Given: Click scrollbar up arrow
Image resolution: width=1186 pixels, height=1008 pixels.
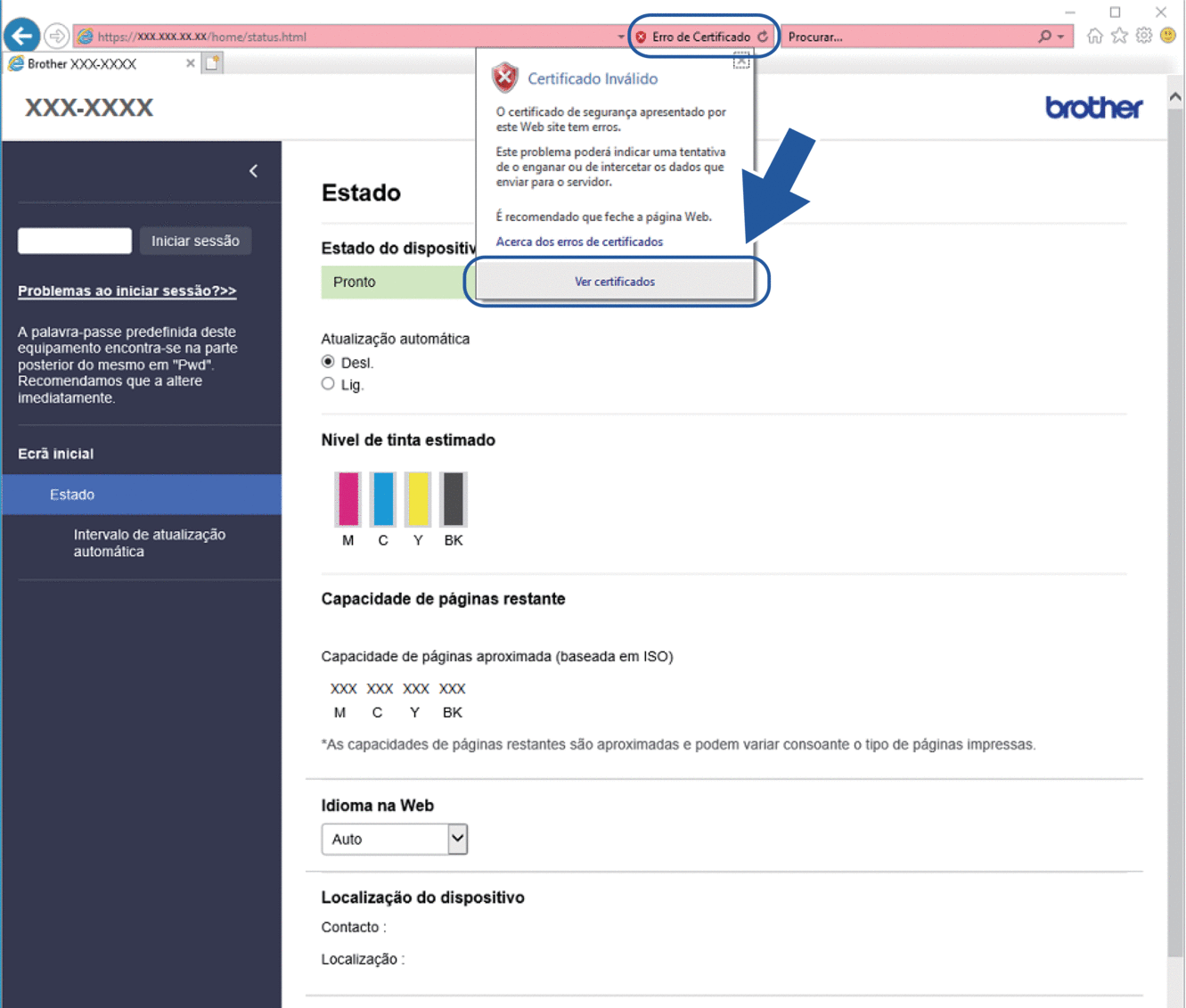Looking at the screenshot, I should 1175,96.
